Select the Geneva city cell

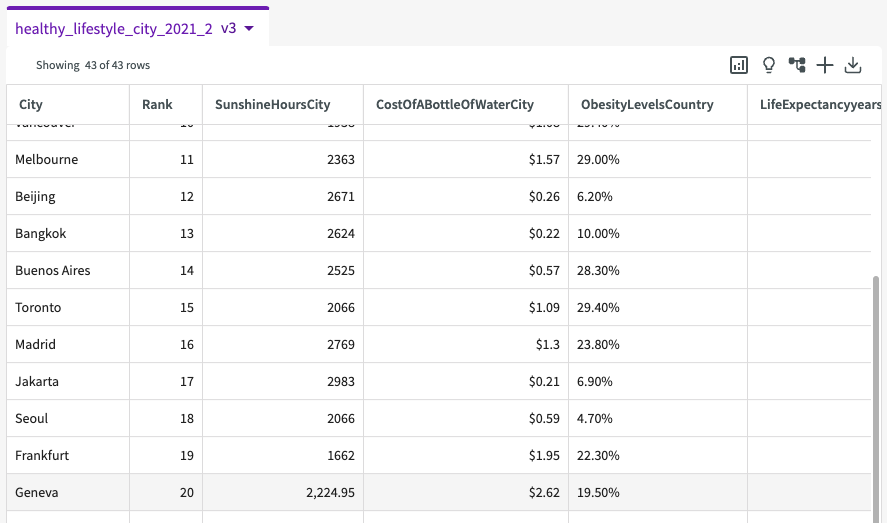[68, 492]
